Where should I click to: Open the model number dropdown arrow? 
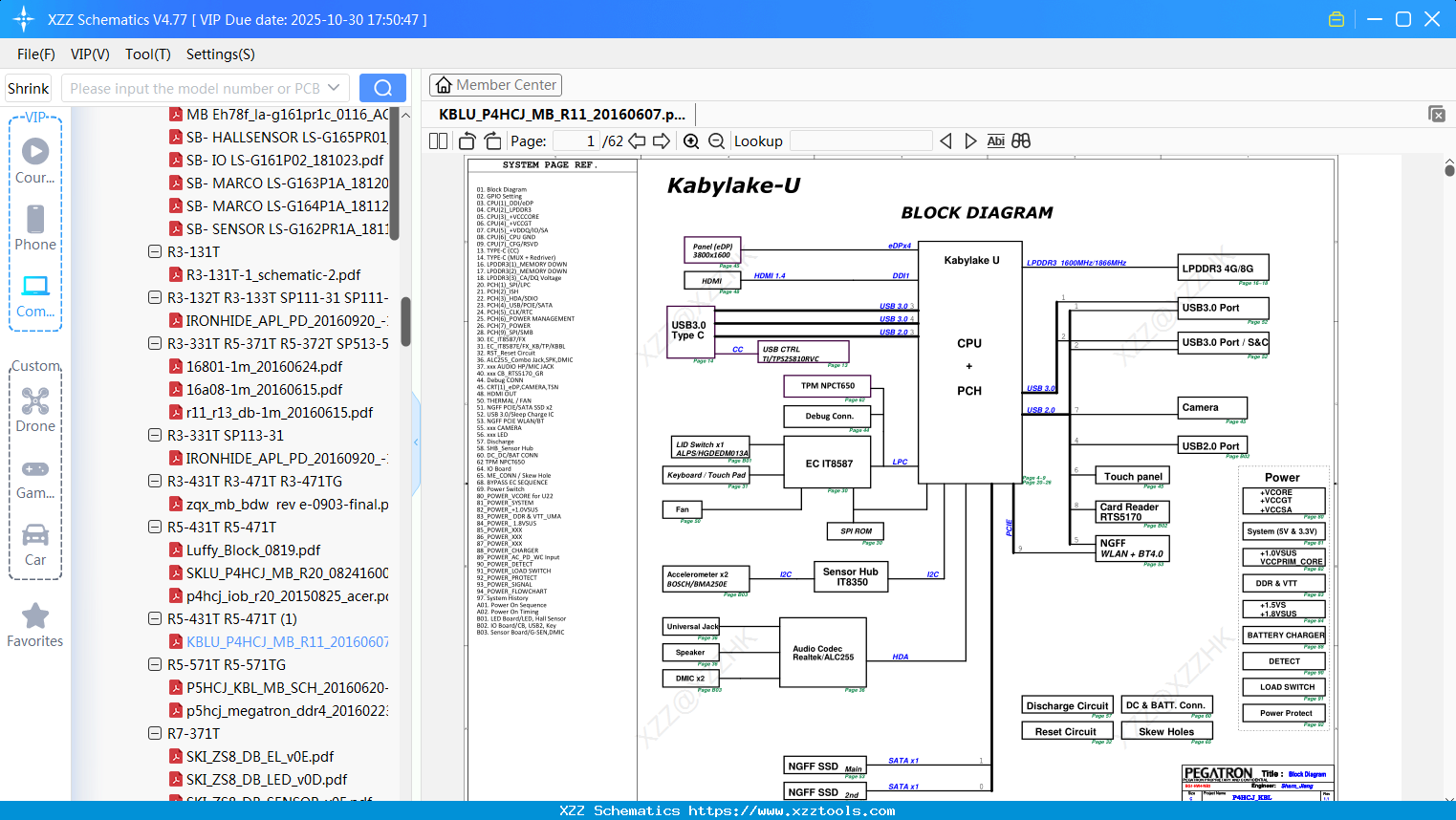pyautogui.click(x=334, y=88)
